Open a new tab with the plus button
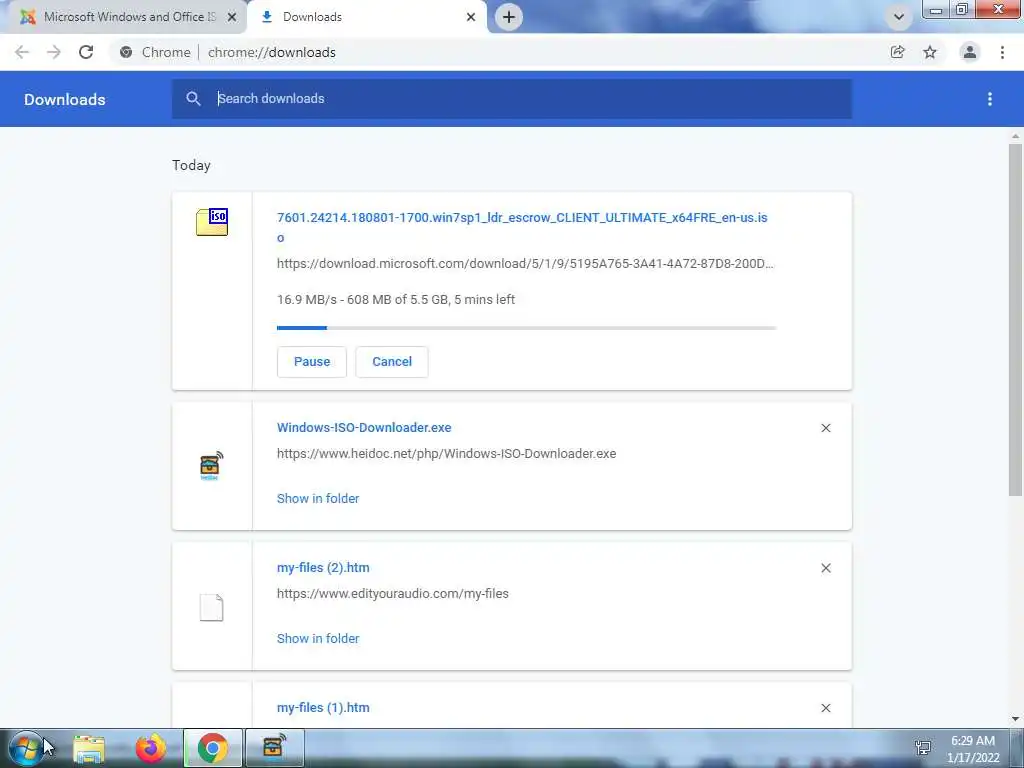 [509, 17]
